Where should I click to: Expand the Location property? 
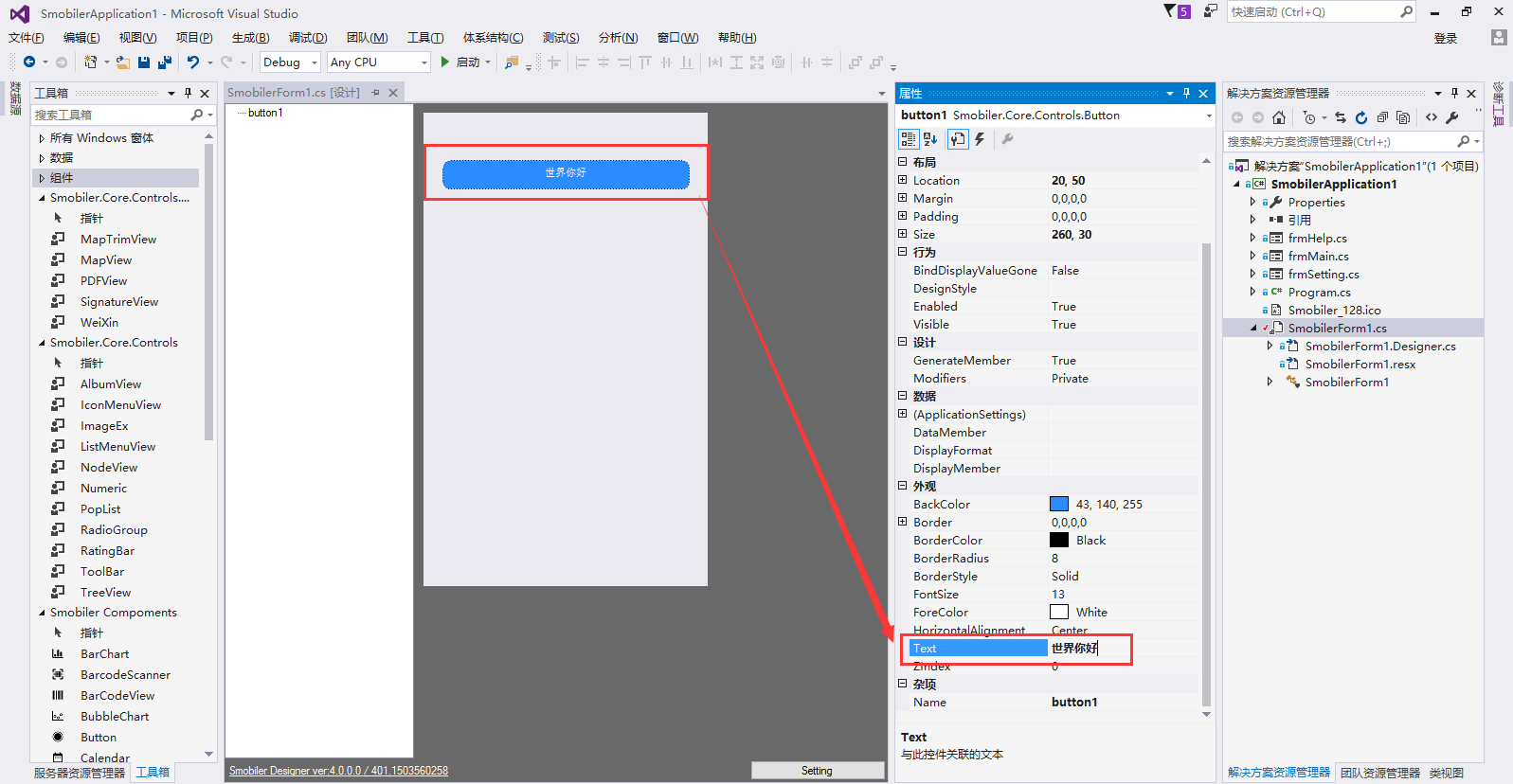pyautogui.click(x=903, y=180)
